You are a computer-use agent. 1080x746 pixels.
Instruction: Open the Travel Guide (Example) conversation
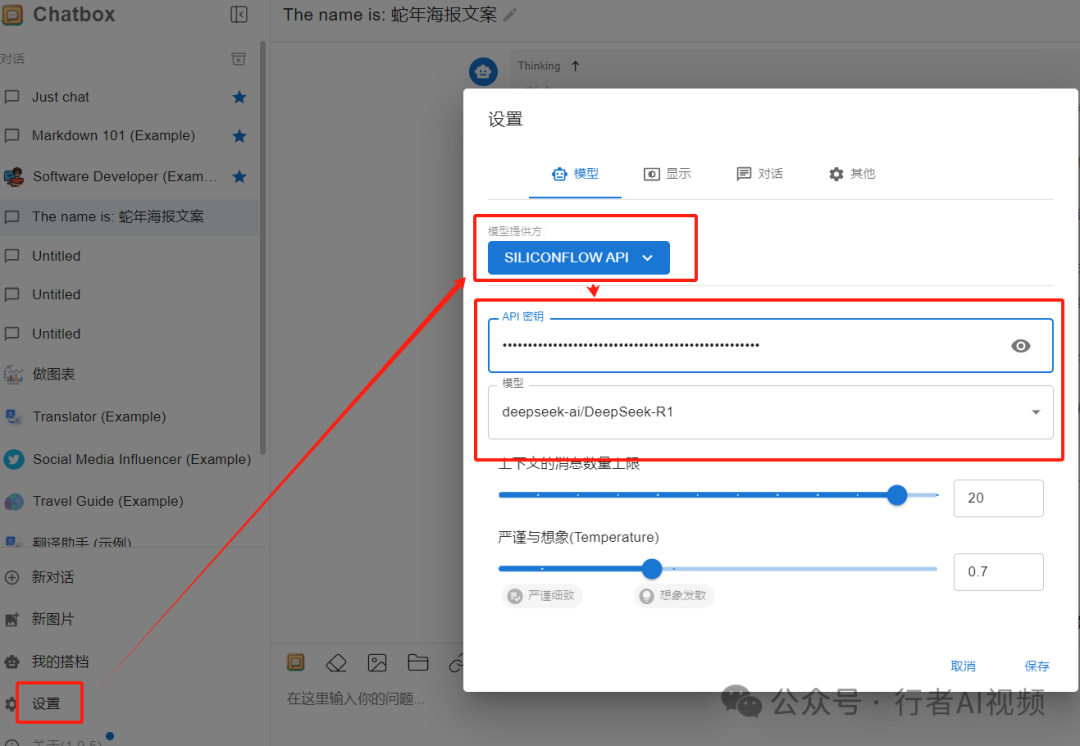[x=129, y=501]
